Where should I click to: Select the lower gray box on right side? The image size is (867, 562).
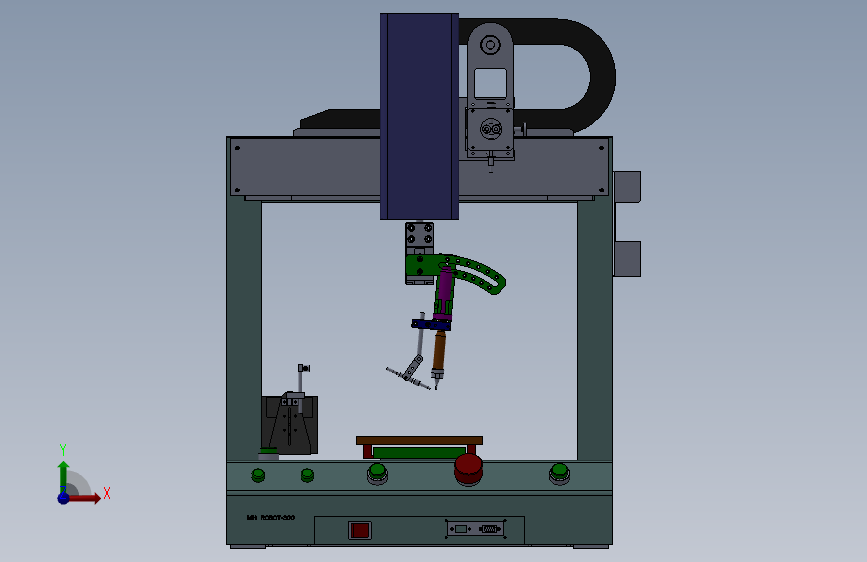coord(627,259)
